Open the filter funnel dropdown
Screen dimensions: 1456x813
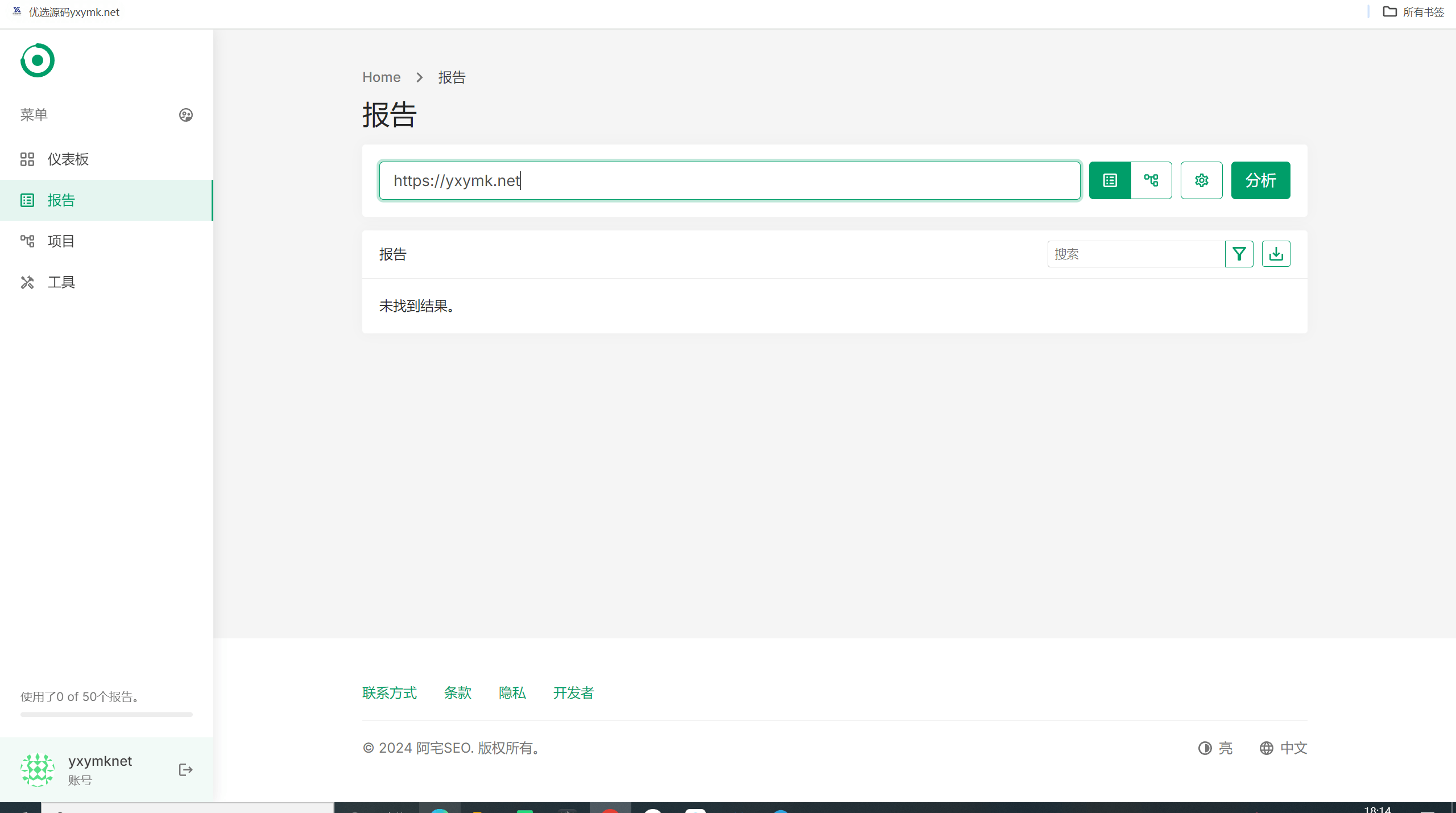coord(1239,254)
